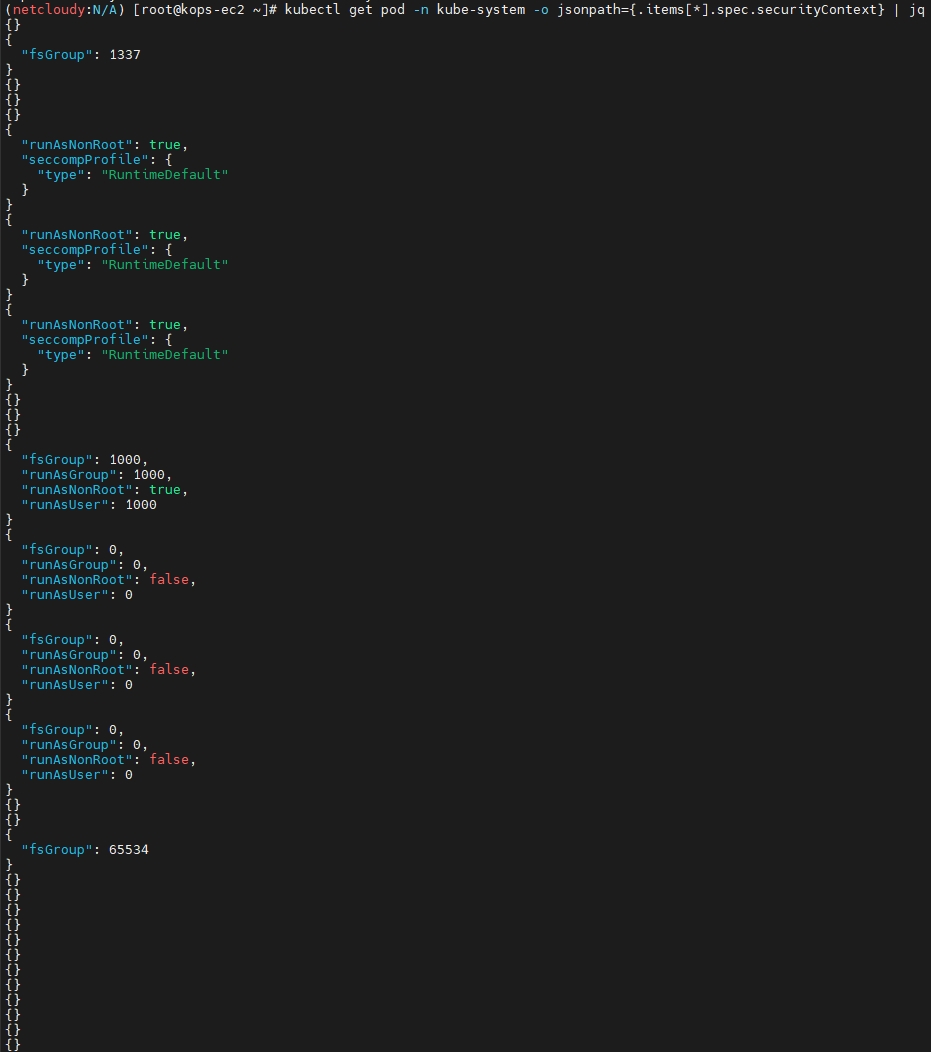This screenshot has width=931, height=1052.
Task: Click the fsGroup value 65534
Action: click(x=129, y=849)
